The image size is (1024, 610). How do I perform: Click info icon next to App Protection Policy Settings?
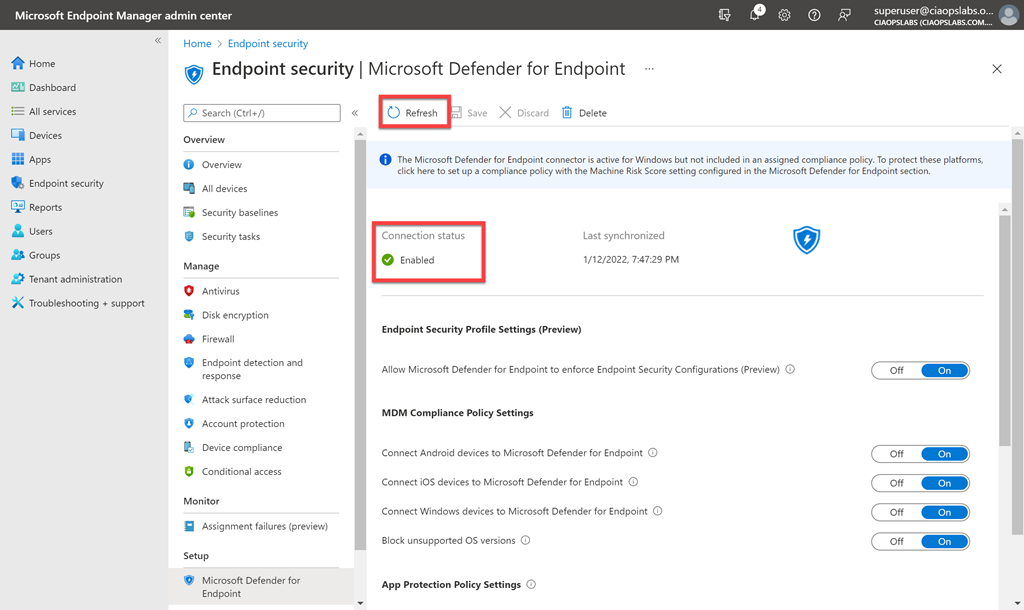[x=531, y=585]
